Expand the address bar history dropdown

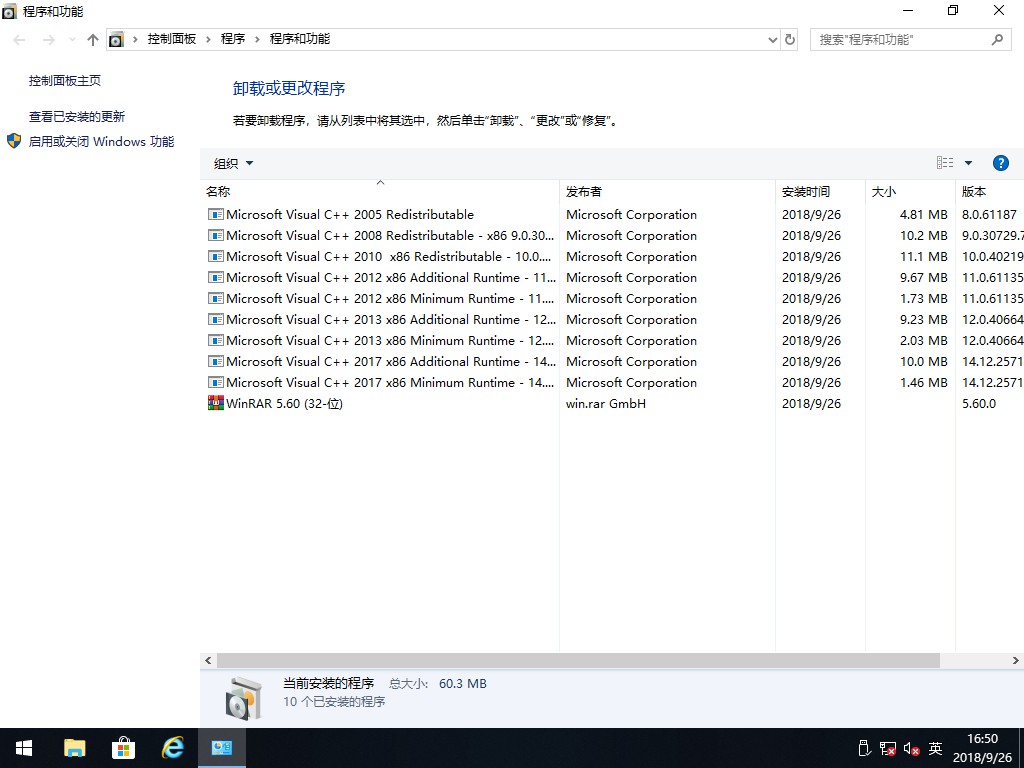[x=773, y=40]
